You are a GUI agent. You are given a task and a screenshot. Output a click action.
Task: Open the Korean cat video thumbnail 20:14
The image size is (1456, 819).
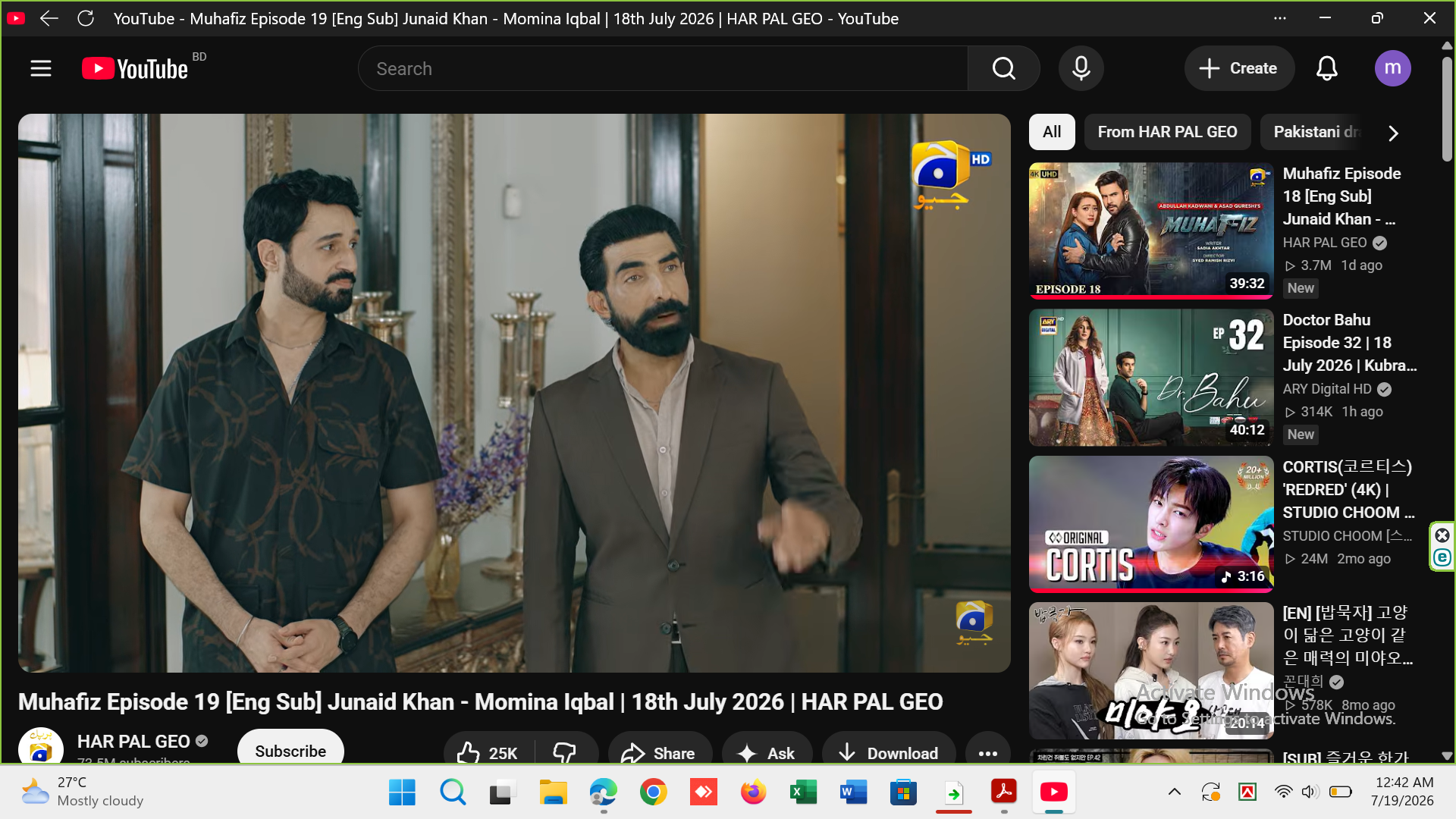click(x=1150, y=670)
